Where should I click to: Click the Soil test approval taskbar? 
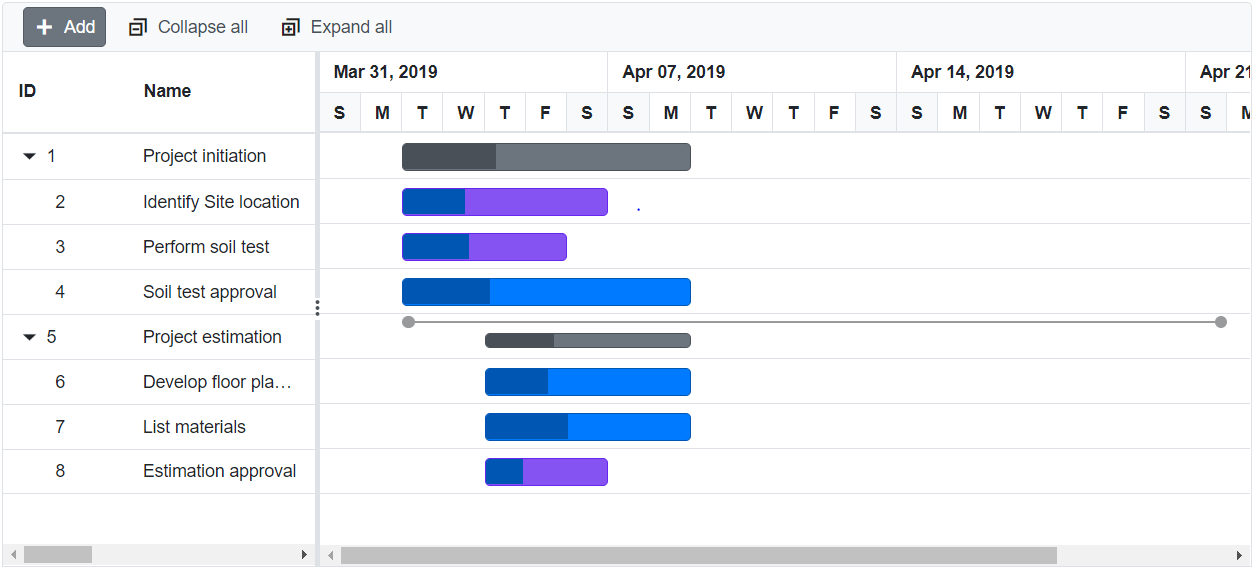(x=546, y=292)
